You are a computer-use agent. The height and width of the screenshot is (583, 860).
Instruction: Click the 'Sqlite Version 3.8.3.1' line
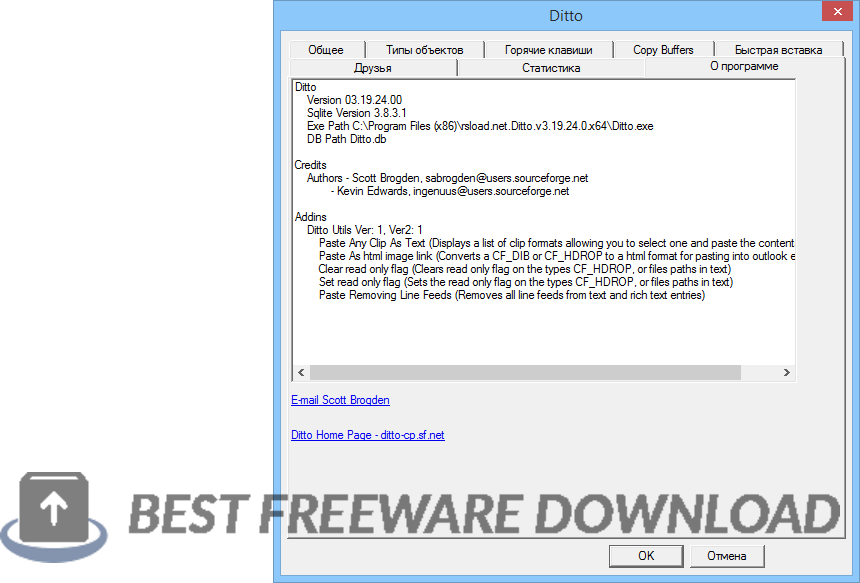click(x=357, y=113)
